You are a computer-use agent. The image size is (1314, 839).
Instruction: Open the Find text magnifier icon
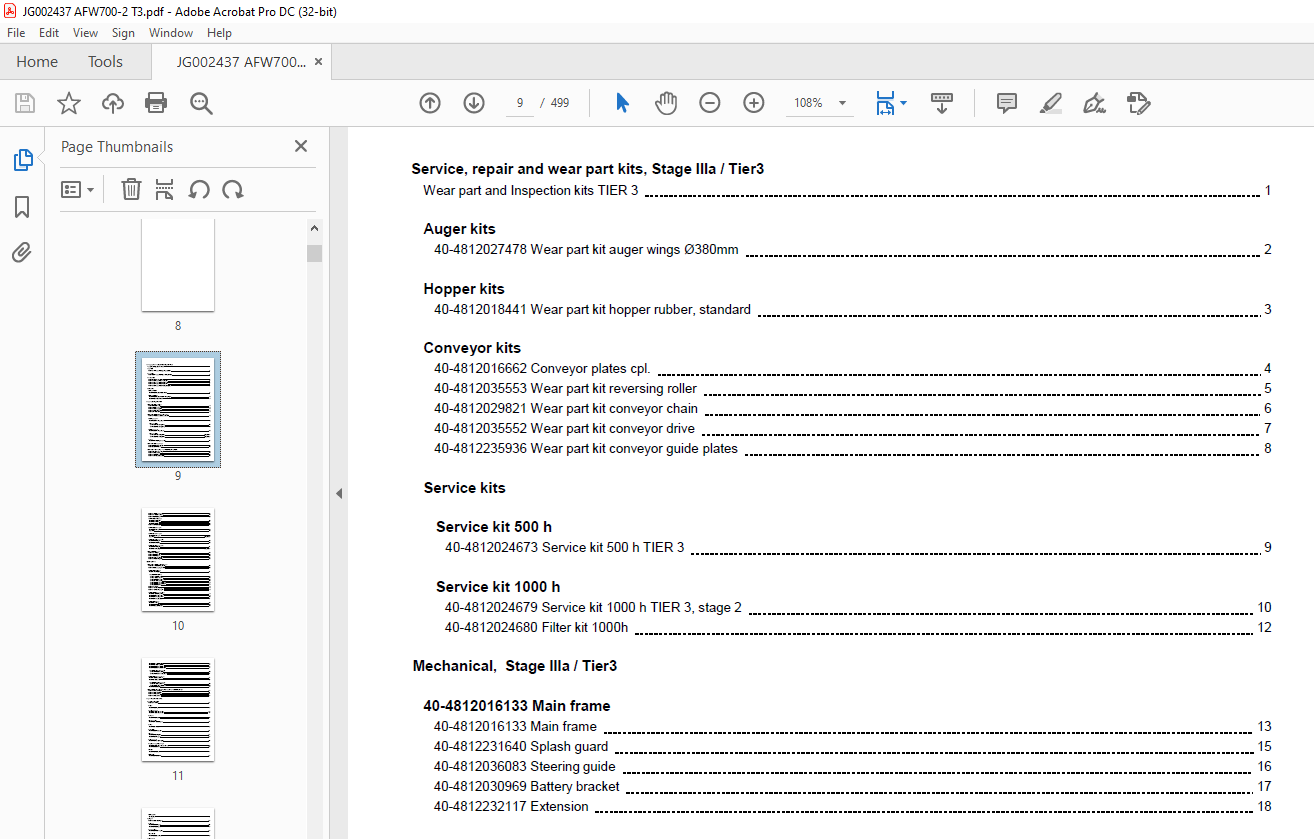pyautogui.click(x=201, y=103)
